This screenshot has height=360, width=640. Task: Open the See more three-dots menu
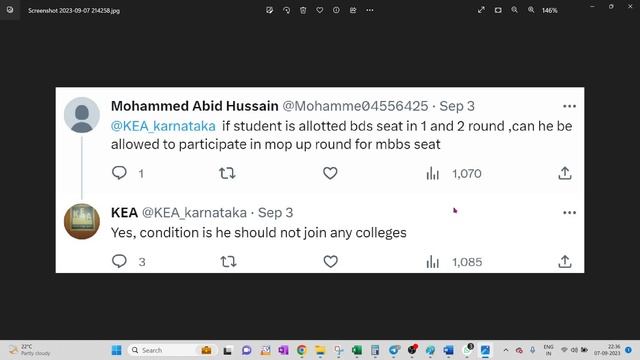coord(370,10)
